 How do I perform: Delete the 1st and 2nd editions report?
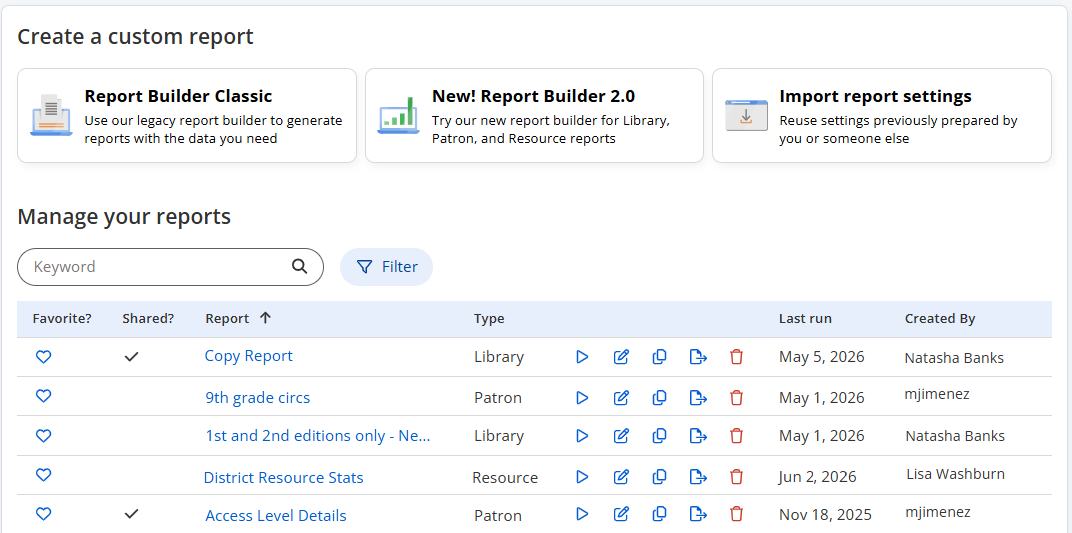click(x=736, y=435)
